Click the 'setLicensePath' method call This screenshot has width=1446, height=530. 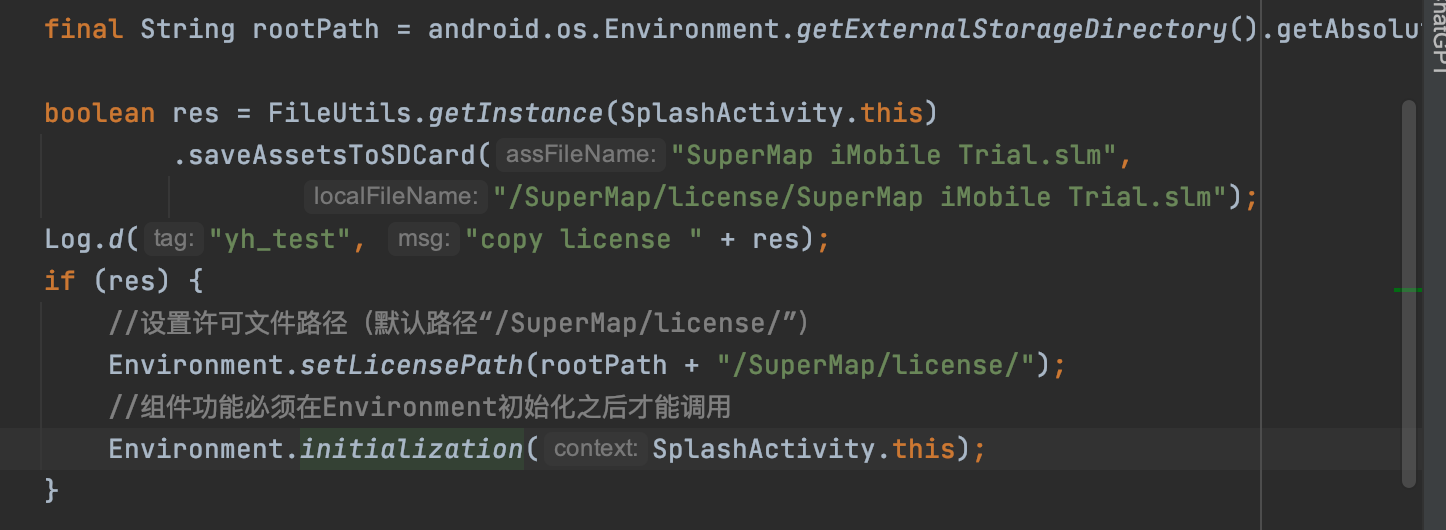412,365
